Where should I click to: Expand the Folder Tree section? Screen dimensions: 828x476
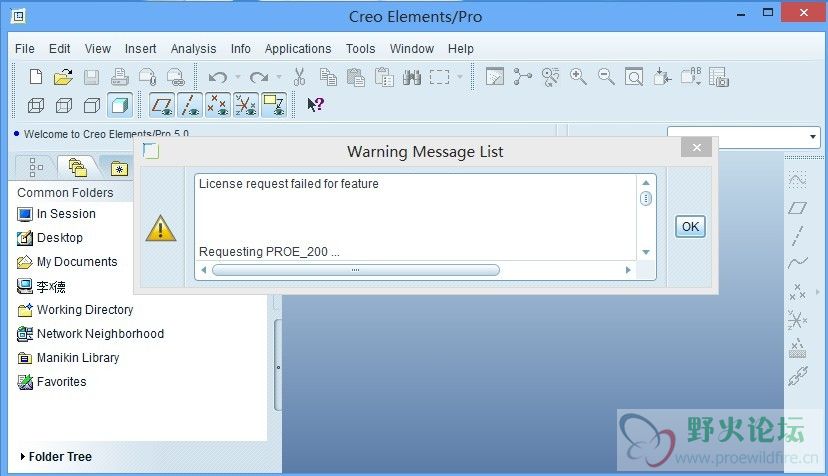click(x=55, y=456)
